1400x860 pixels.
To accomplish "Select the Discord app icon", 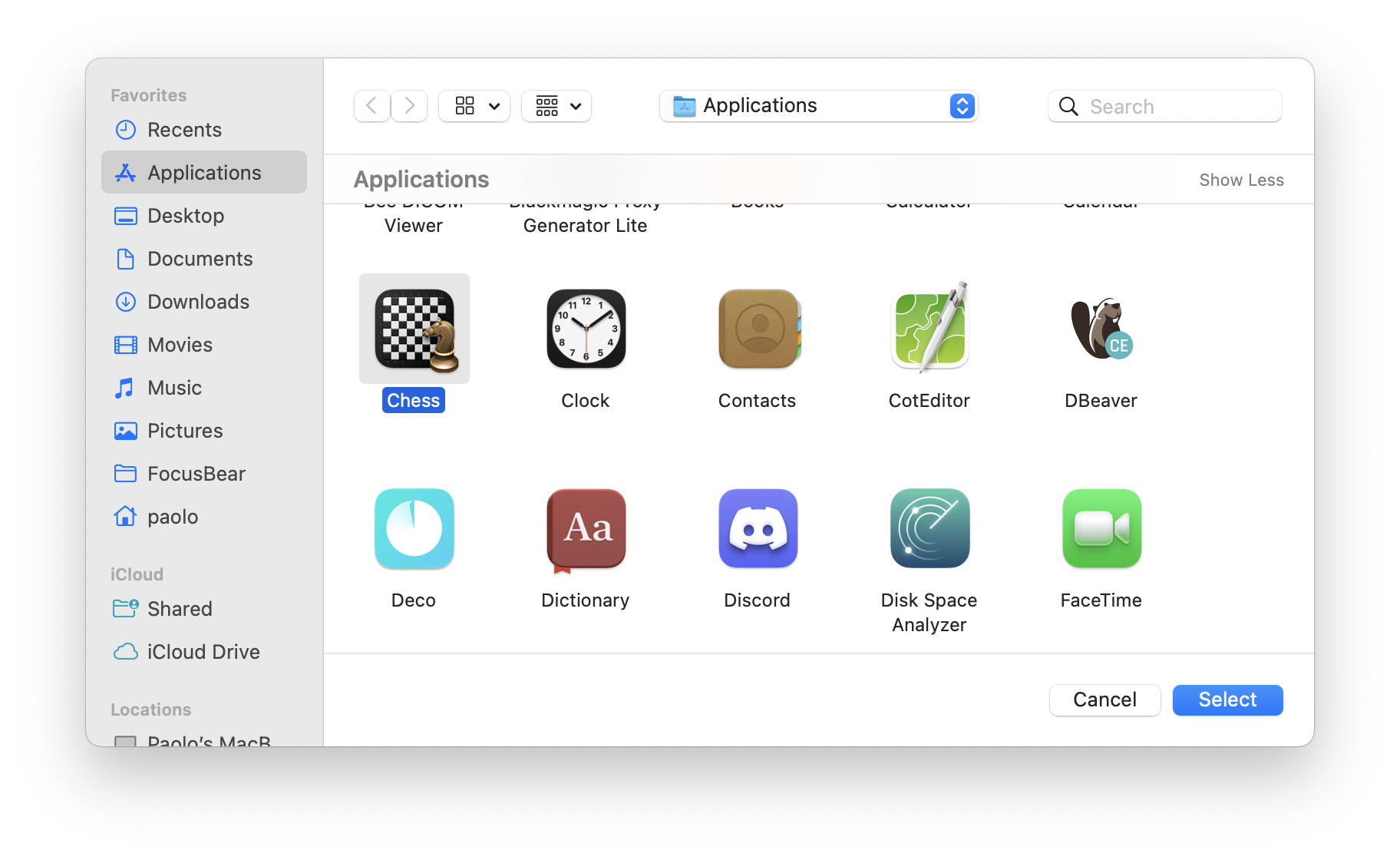I will [x=758, y=528].
